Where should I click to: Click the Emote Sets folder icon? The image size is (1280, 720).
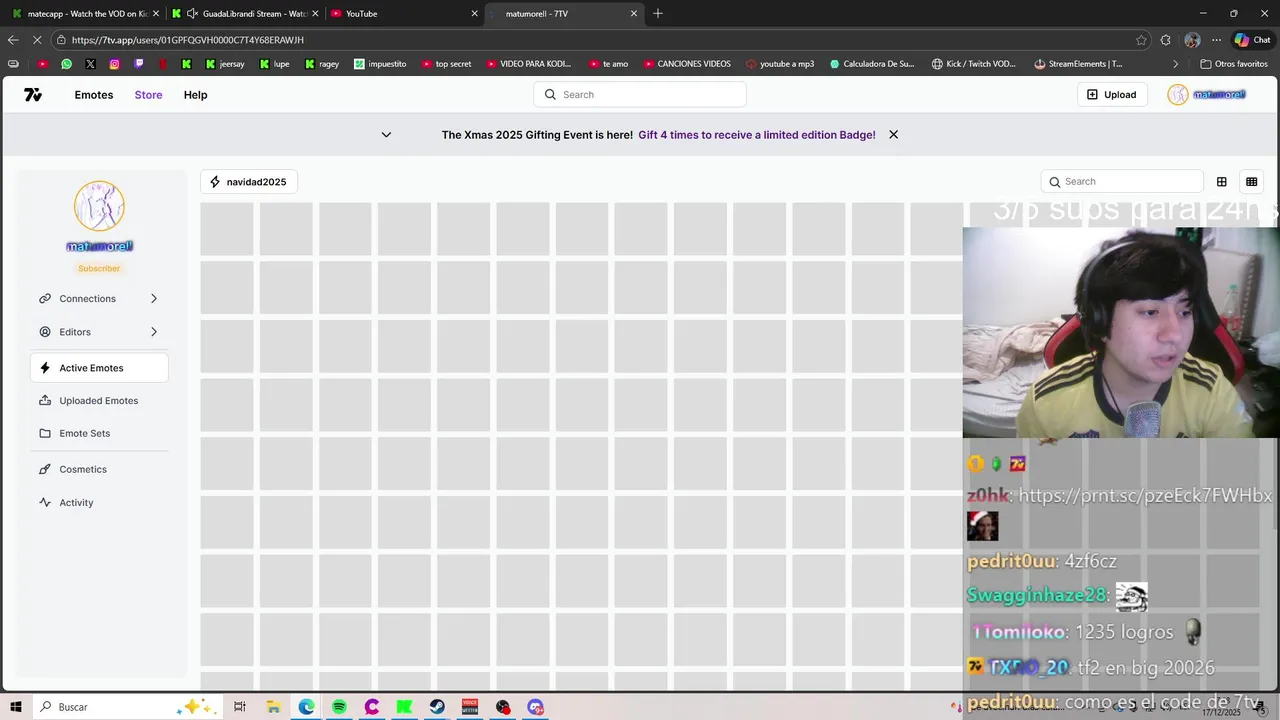point(45,434)
